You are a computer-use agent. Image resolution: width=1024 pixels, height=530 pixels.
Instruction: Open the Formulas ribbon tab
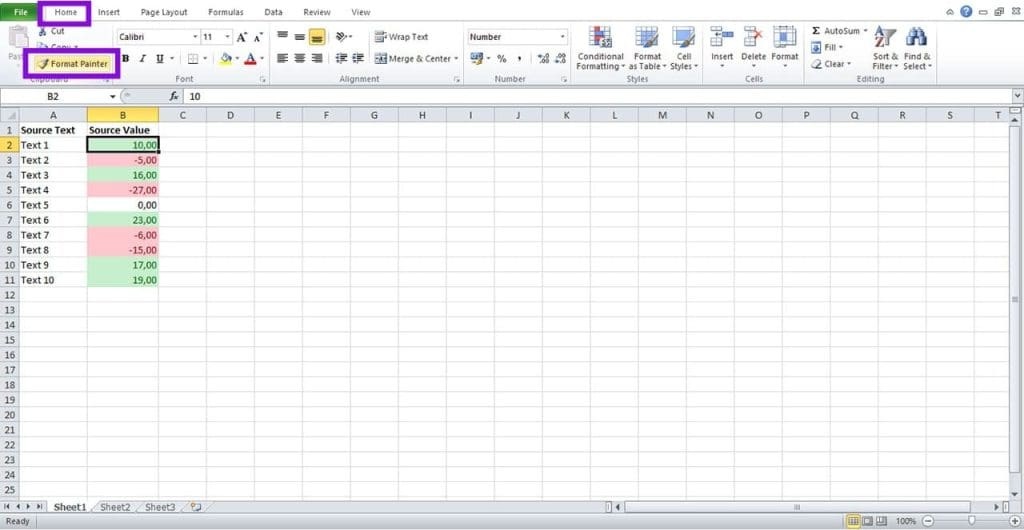pyautogui.click(x=226, y=12)
